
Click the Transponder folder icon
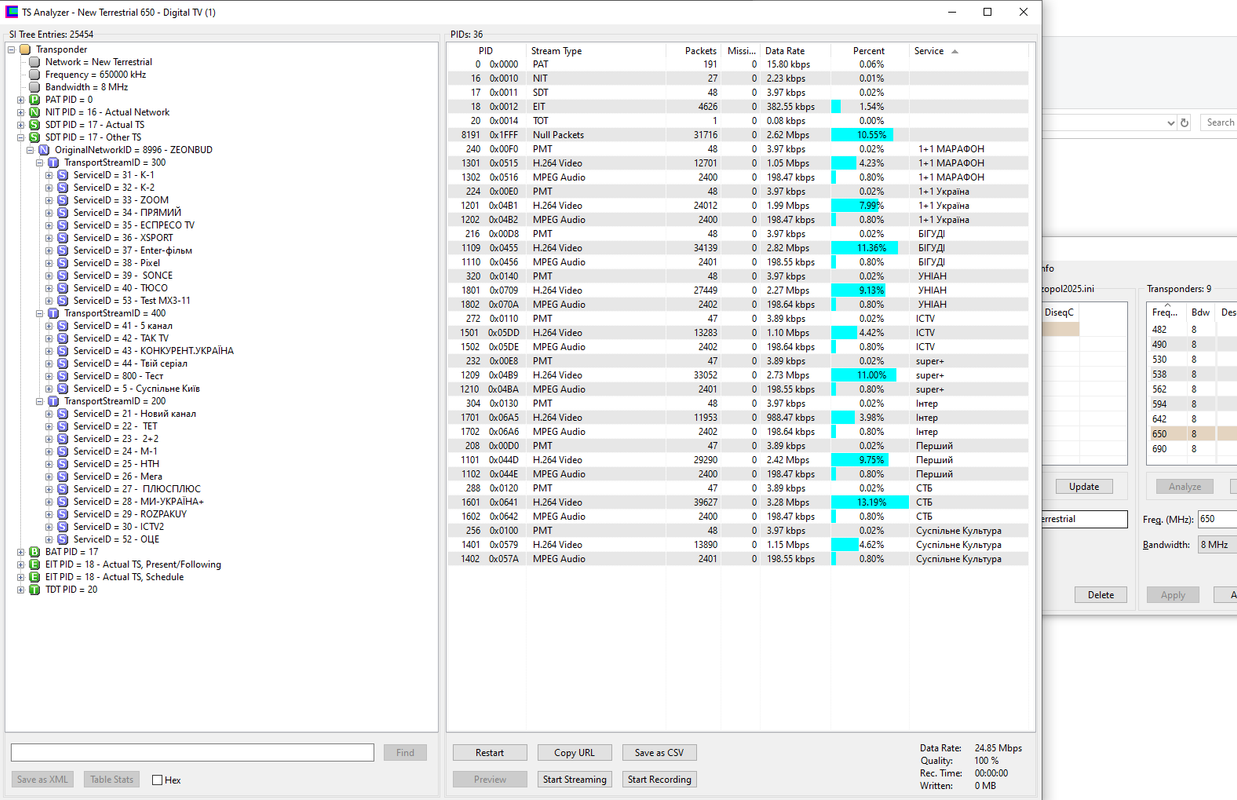click(25, 49)
